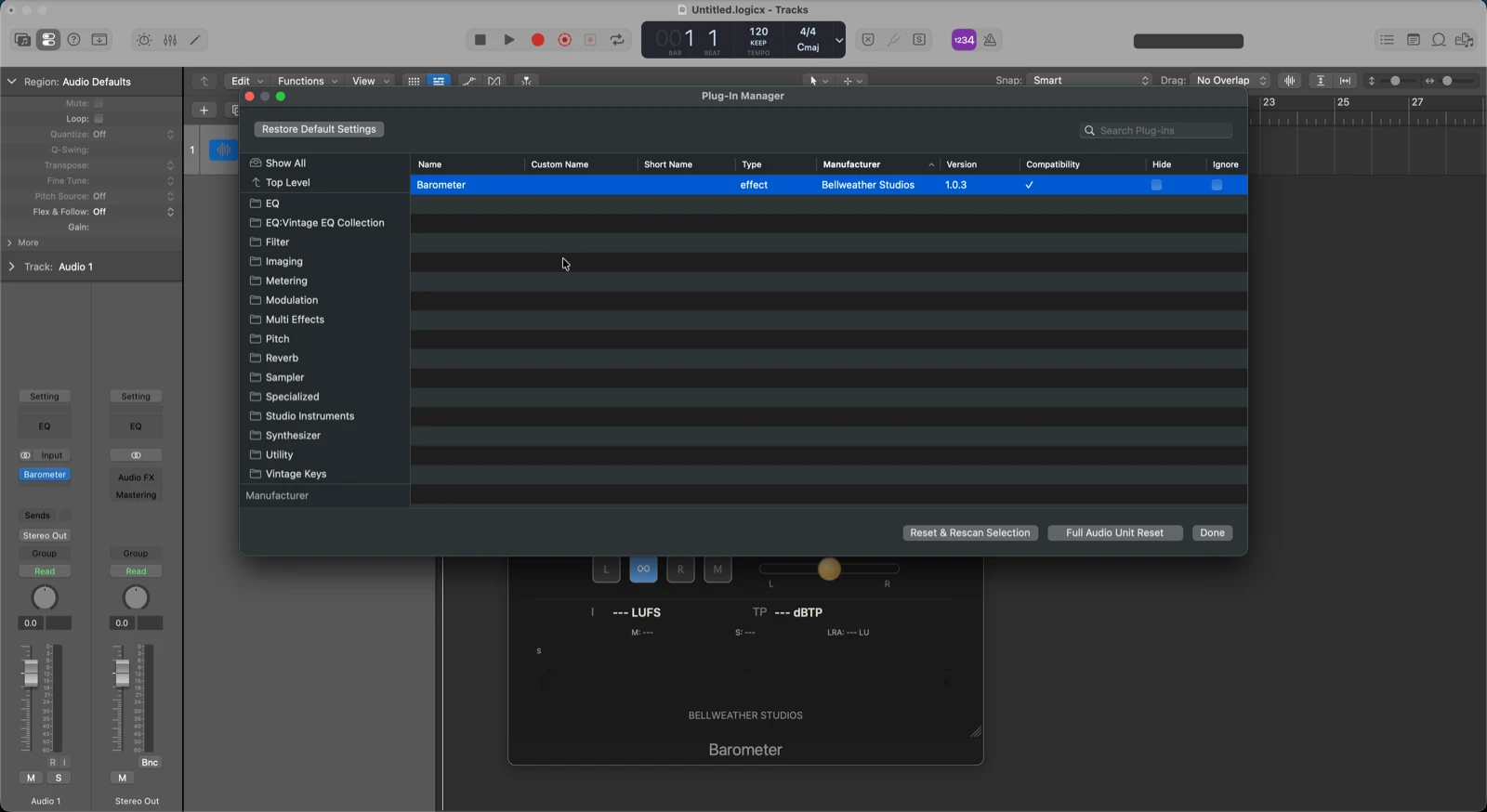1487x812 pixels.
Task: Toggle the Show Automation icon
Action: [469, 81]
